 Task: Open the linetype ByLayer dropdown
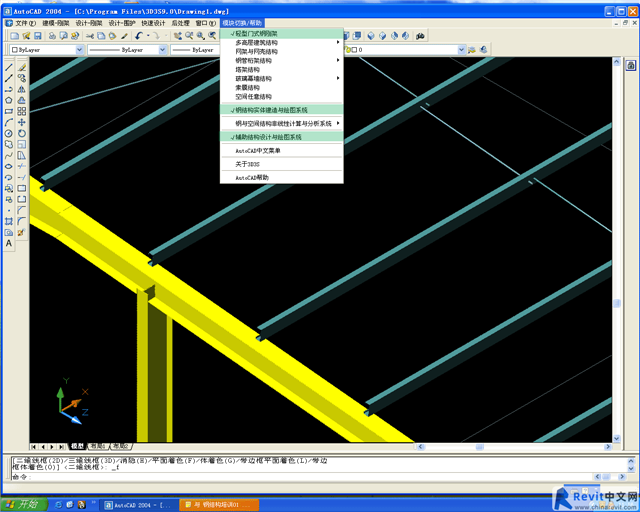point(162,50)
